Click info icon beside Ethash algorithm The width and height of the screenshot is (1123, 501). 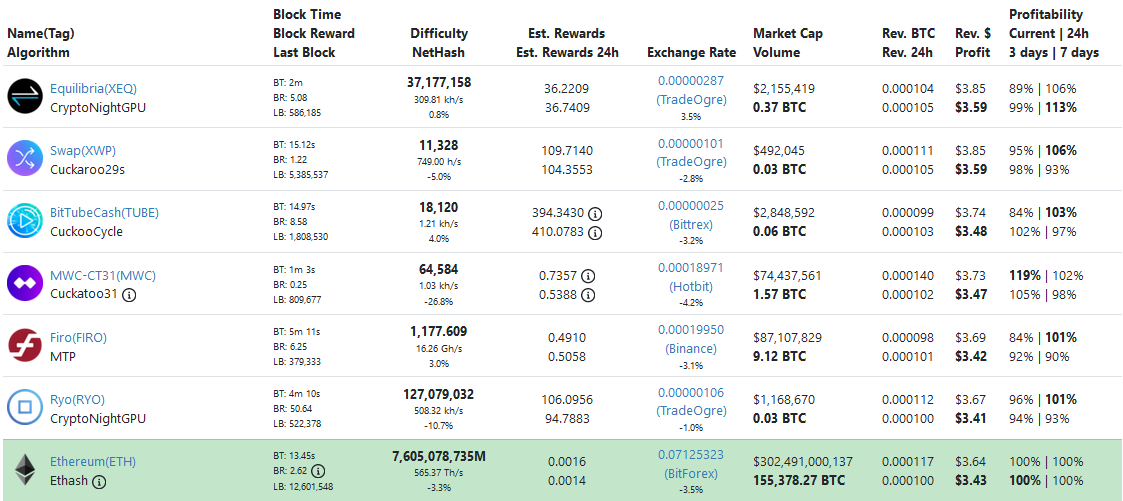99,481
